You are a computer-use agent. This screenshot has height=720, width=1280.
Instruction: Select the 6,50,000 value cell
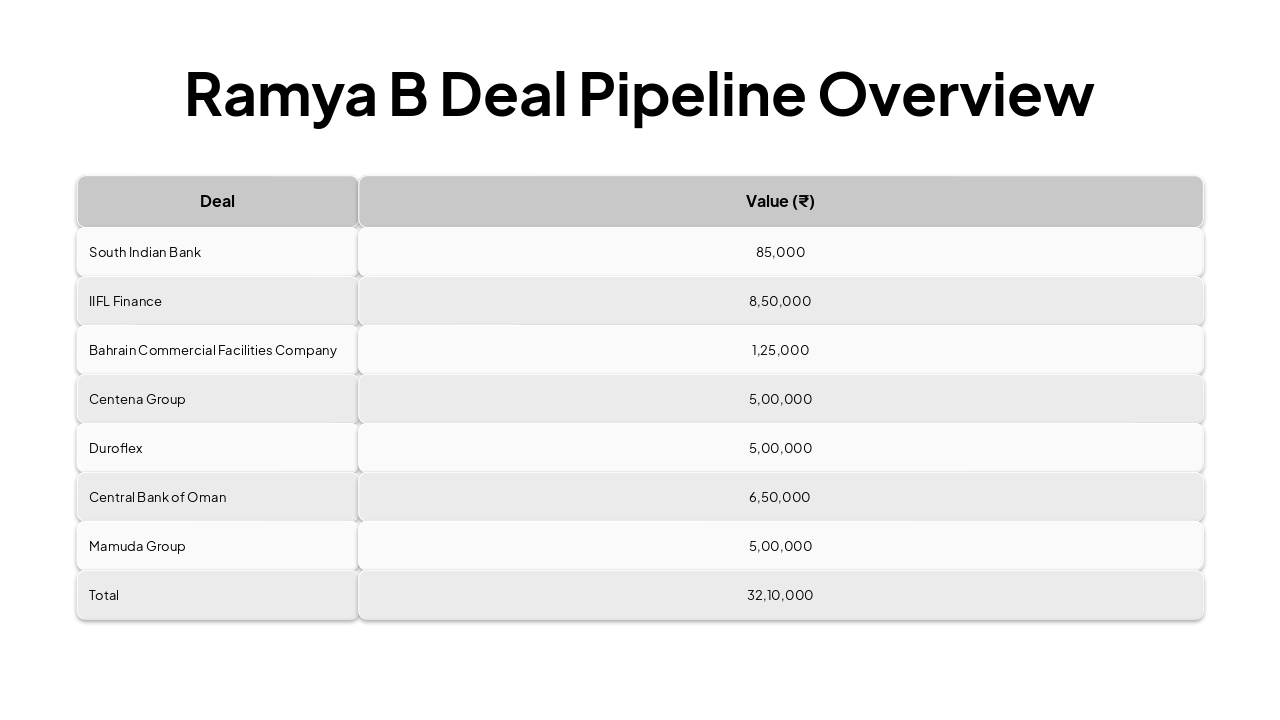point(780,497)
